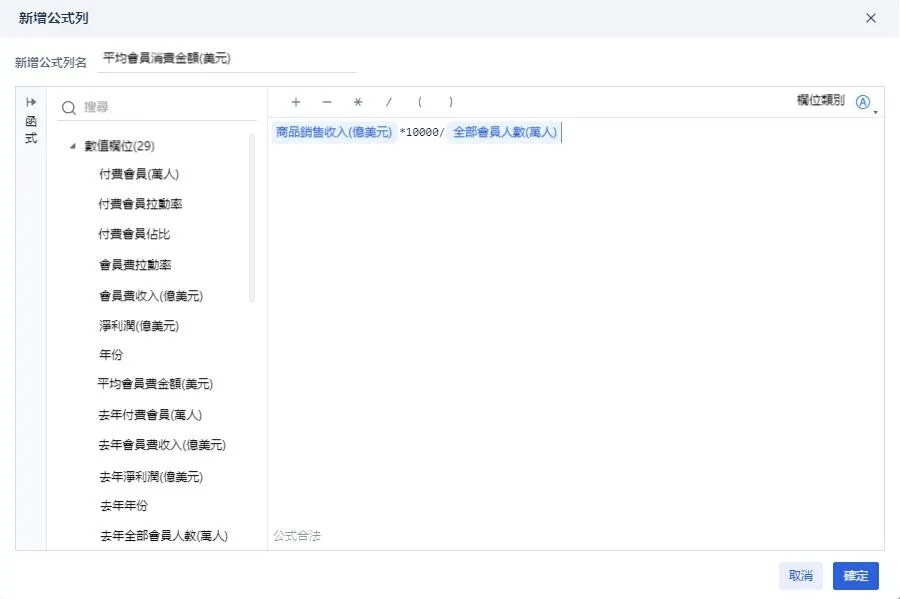Click the 商品銷售收入(億美元) formula token

[x=334, y=133]
